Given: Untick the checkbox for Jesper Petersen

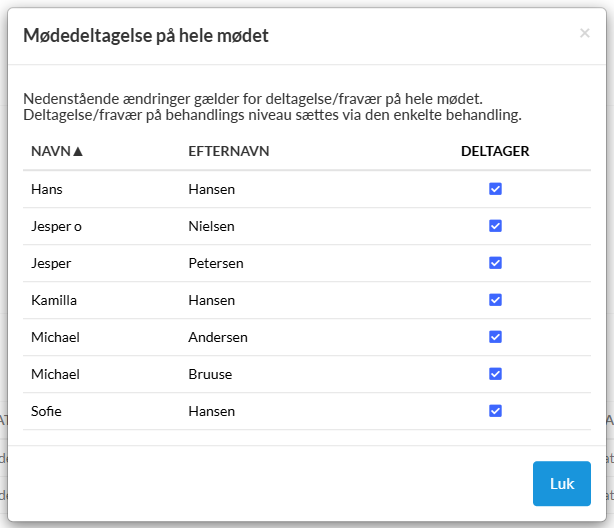Looking at the screenshot, I should [495, 263].
